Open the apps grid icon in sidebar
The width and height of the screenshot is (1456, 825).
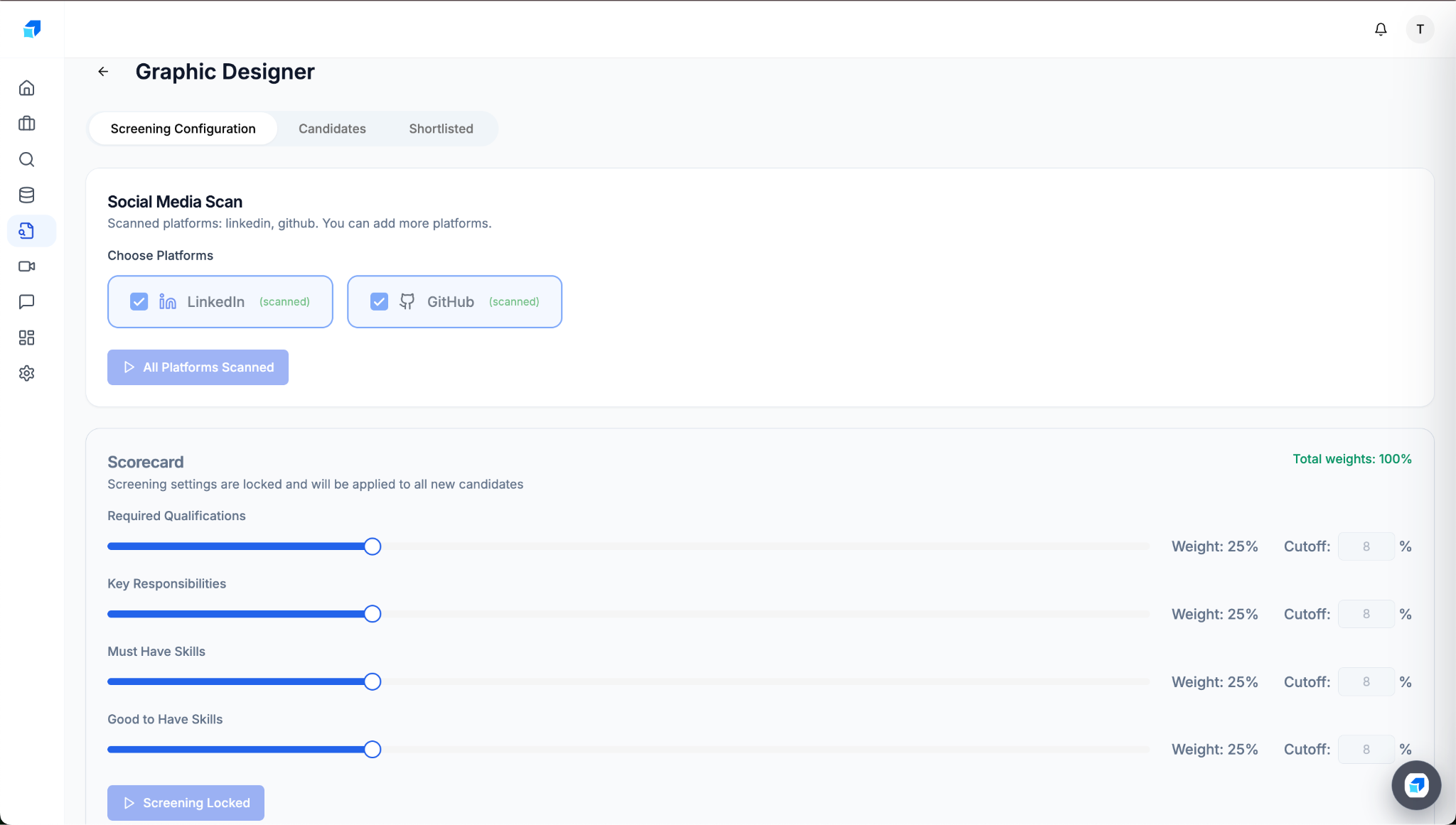[27, 338]
